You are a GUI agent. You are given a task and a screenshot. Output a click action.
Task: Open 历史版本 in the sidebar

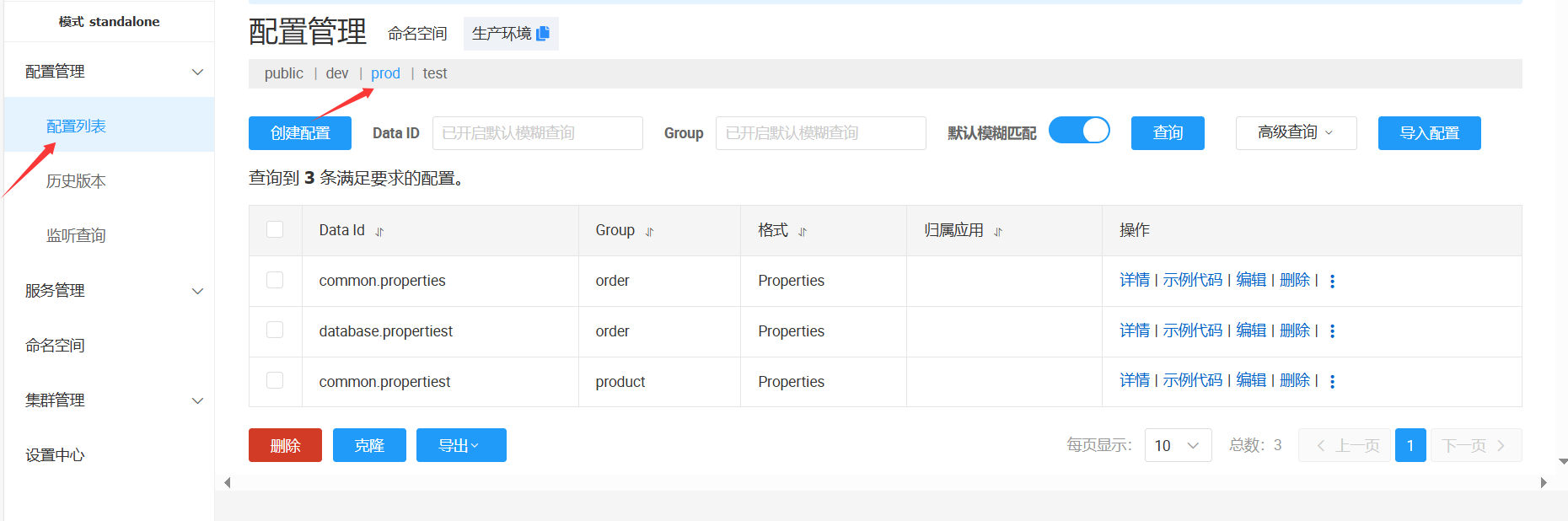(76, 181)
